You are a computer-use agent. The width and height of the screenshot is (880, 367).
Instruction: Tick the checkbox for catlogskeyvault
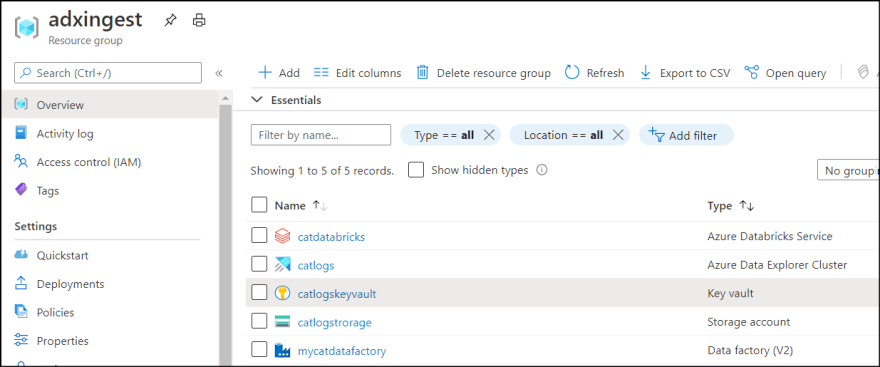coord(259,292)
